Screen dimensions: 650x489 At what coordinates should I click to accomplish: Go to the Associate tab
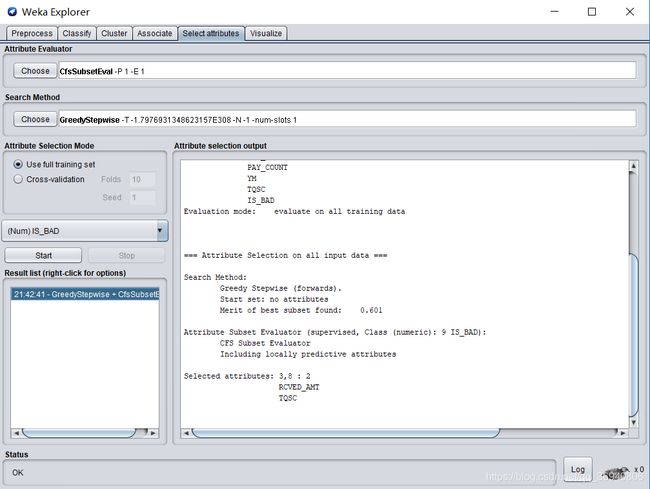pyautogui.click(x=155, y=33)
